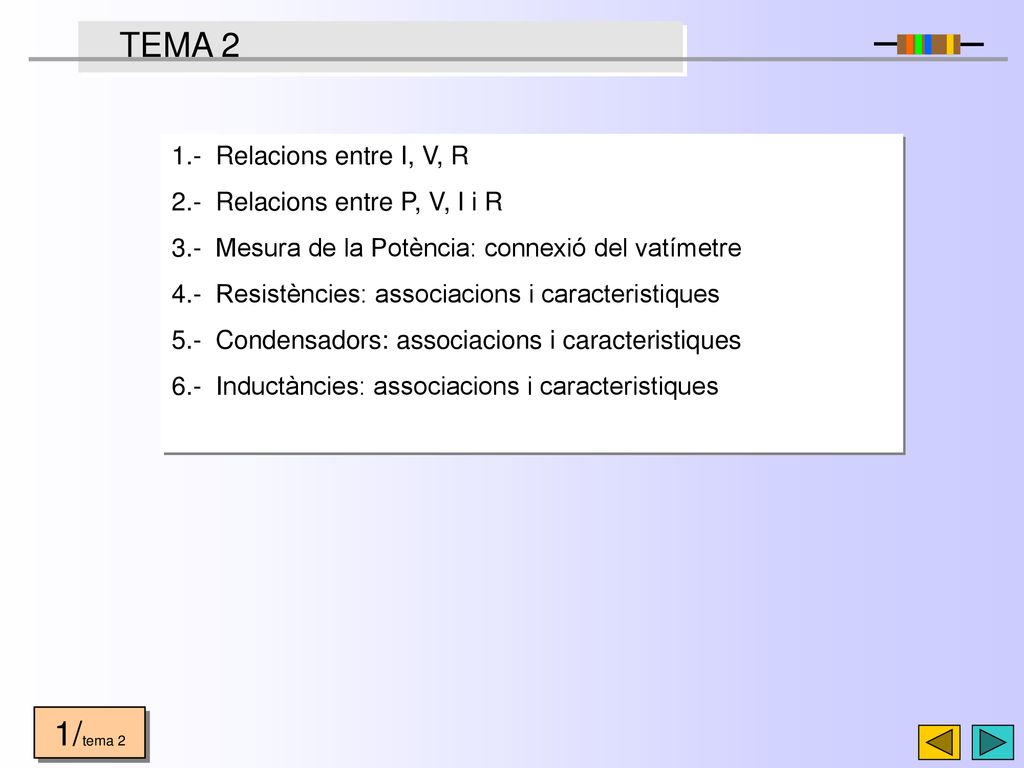Click the blue band on resistor

pos(928,44)
